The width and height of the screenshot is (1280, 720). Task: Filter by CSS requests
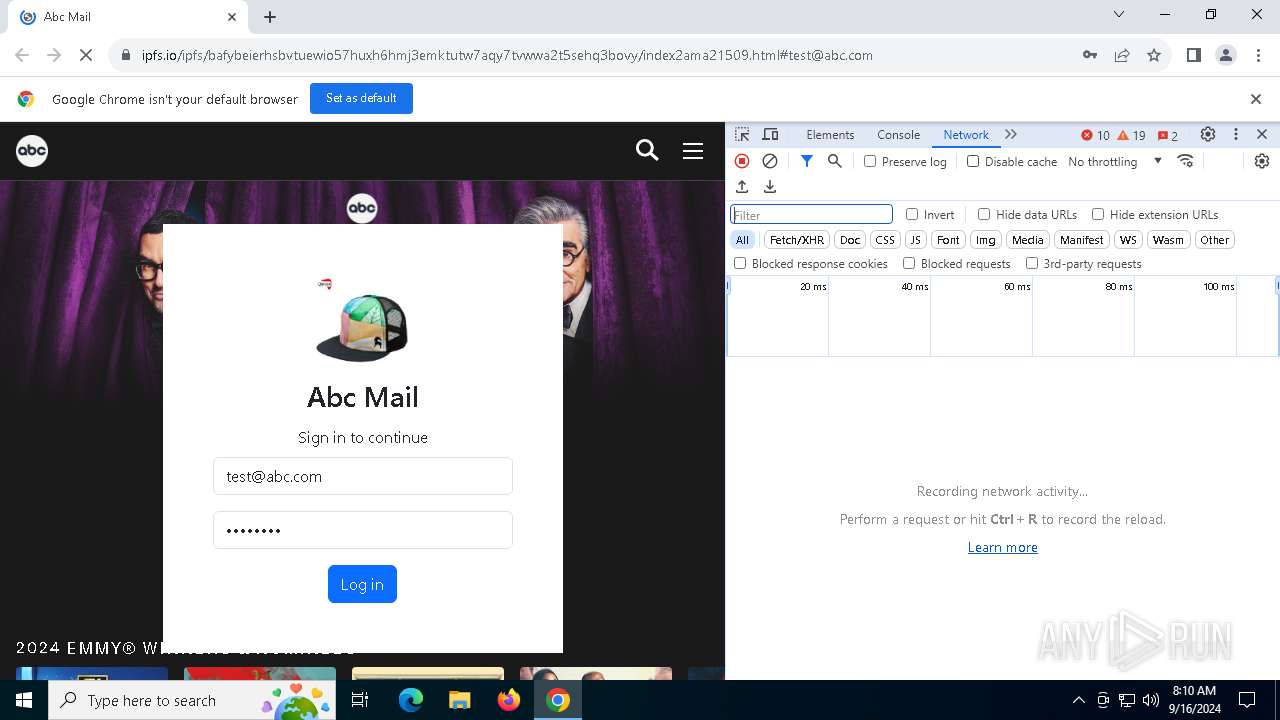click(885, 240)
